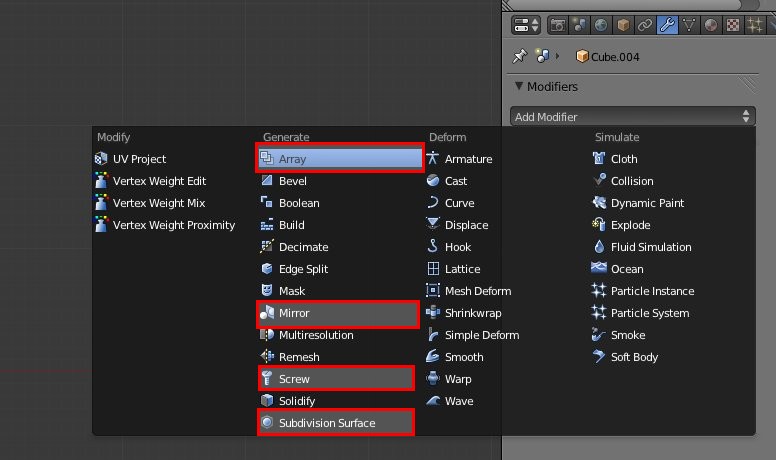Viewport: 776px width, 460px height.
Task: Open the Material properties sphere tab
Action: pyautogui.click(x=710, y=24)
